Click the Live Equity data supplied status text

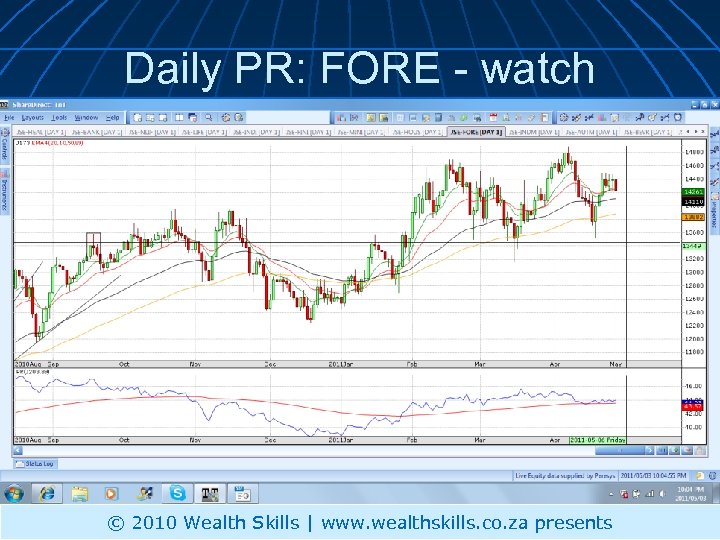click(565, 476)
